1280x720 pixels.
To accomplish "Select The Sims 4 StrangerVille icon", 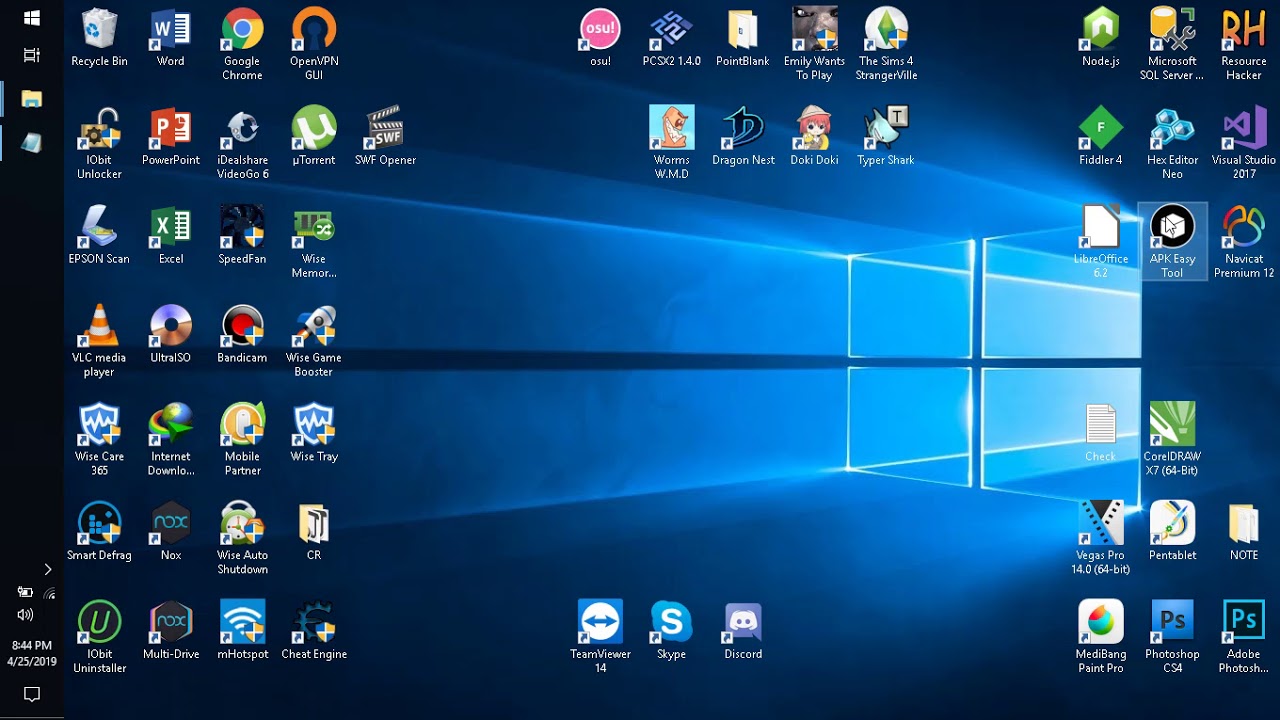I will [x=886, y=45].
